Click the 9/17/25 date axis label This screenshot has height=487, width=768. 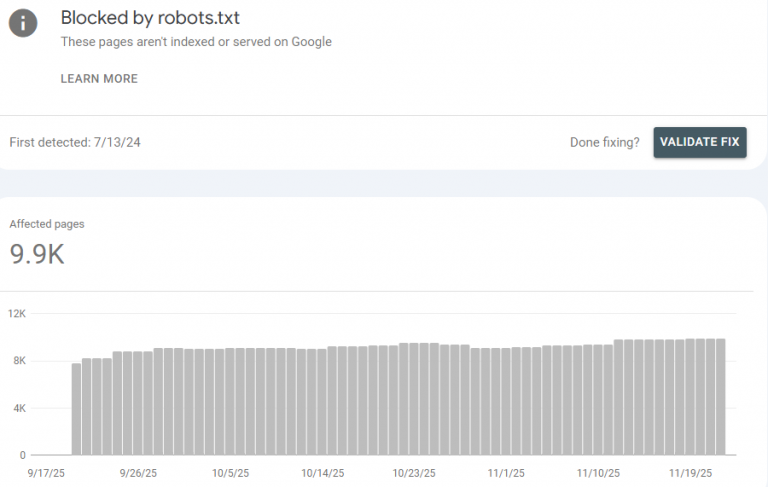click(x=47, y=473)
